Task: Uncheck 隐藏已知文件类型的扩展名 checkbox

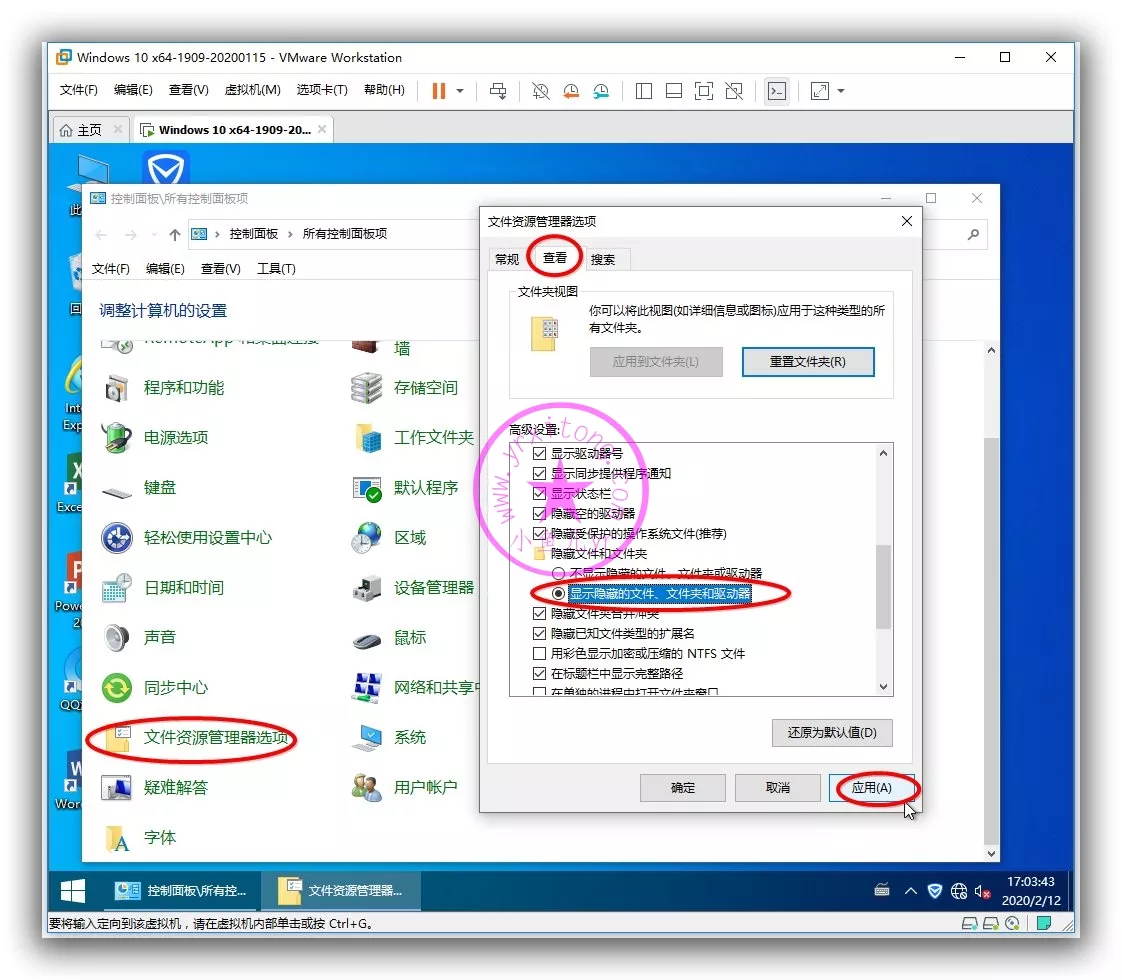Action: coord(540,634)
